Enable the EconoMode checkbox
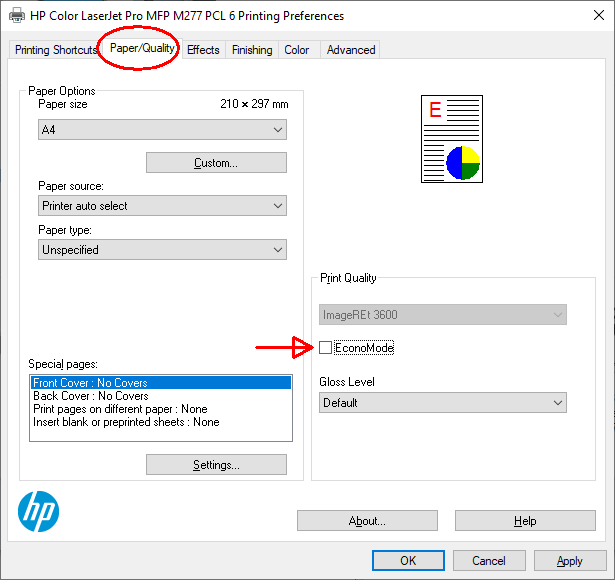 point(325,347)
